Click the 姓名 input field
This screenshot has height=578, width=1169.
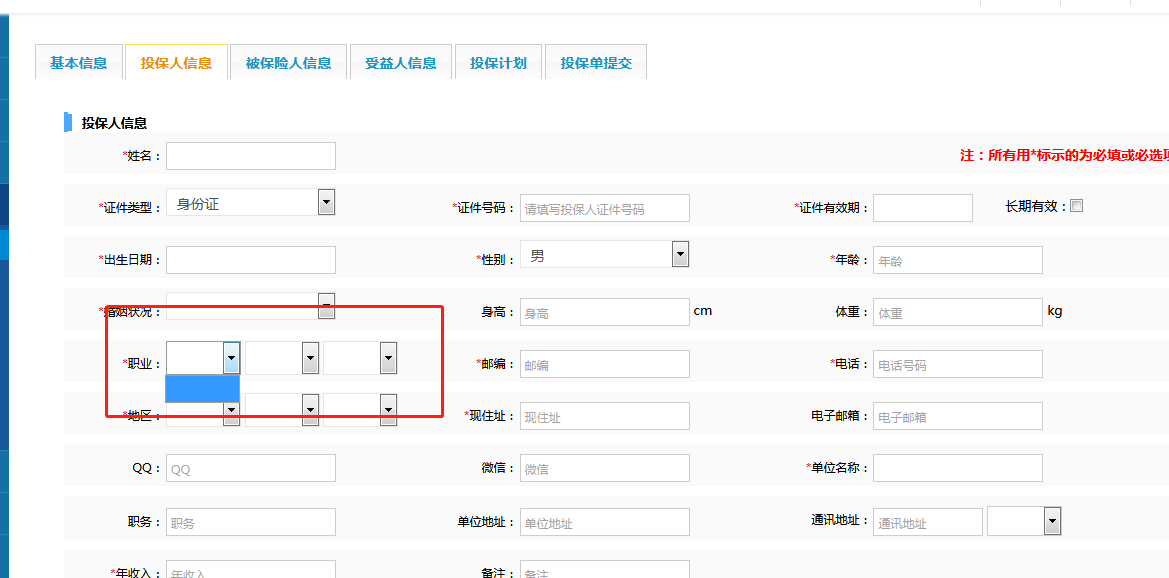(x=251, y=156)
